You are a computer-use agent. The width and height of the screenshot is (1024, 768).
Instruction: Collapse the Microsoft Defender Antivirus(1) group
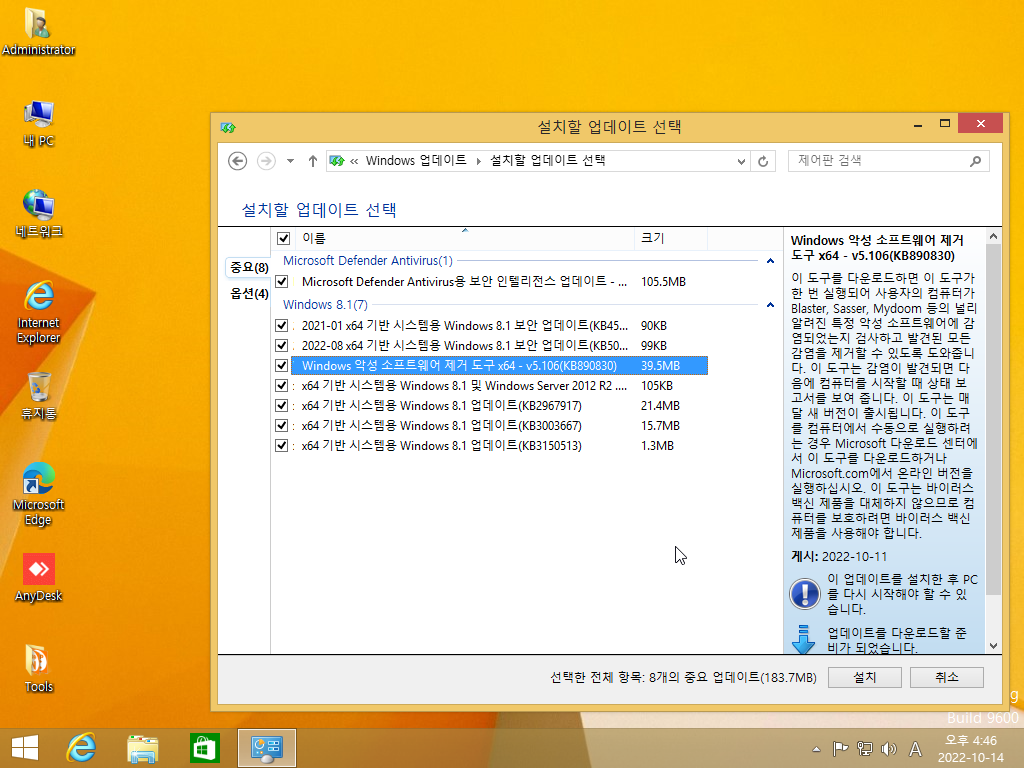point(771,261)
